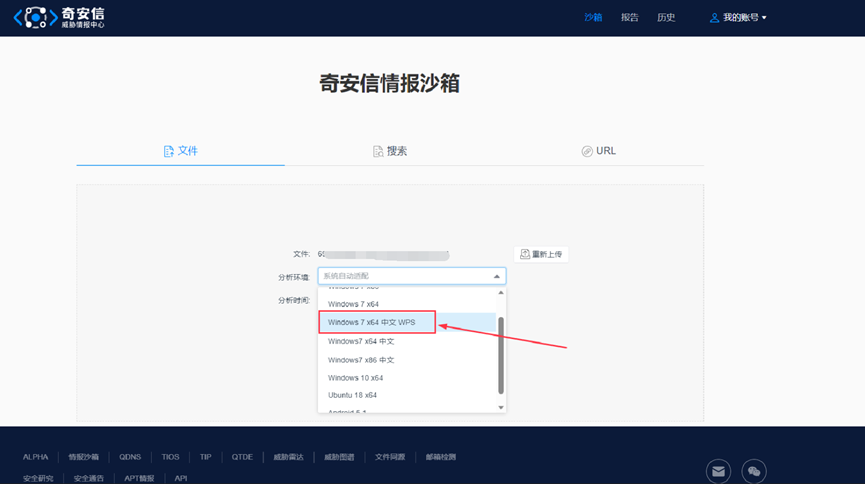Open the TIP footer link
This screenshot has width=865, height=484.
point(206,457)
